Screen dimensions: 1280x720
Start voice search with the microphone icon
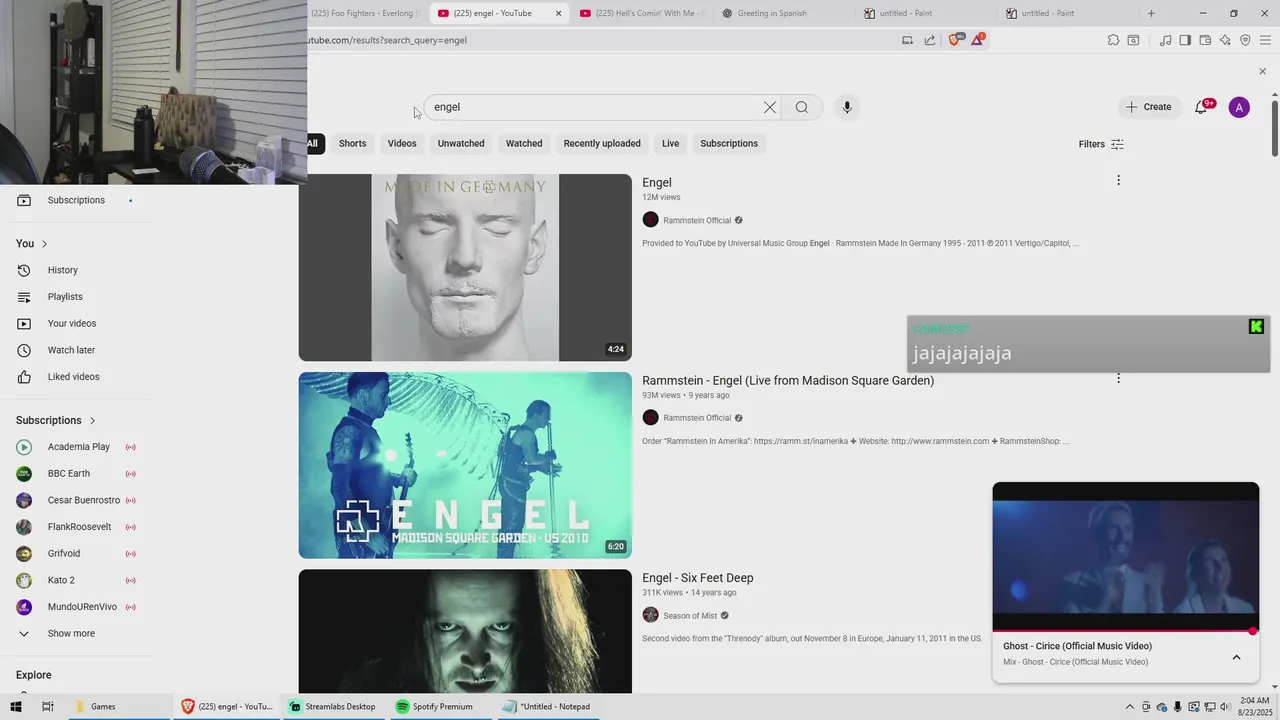tap(847, 107)
